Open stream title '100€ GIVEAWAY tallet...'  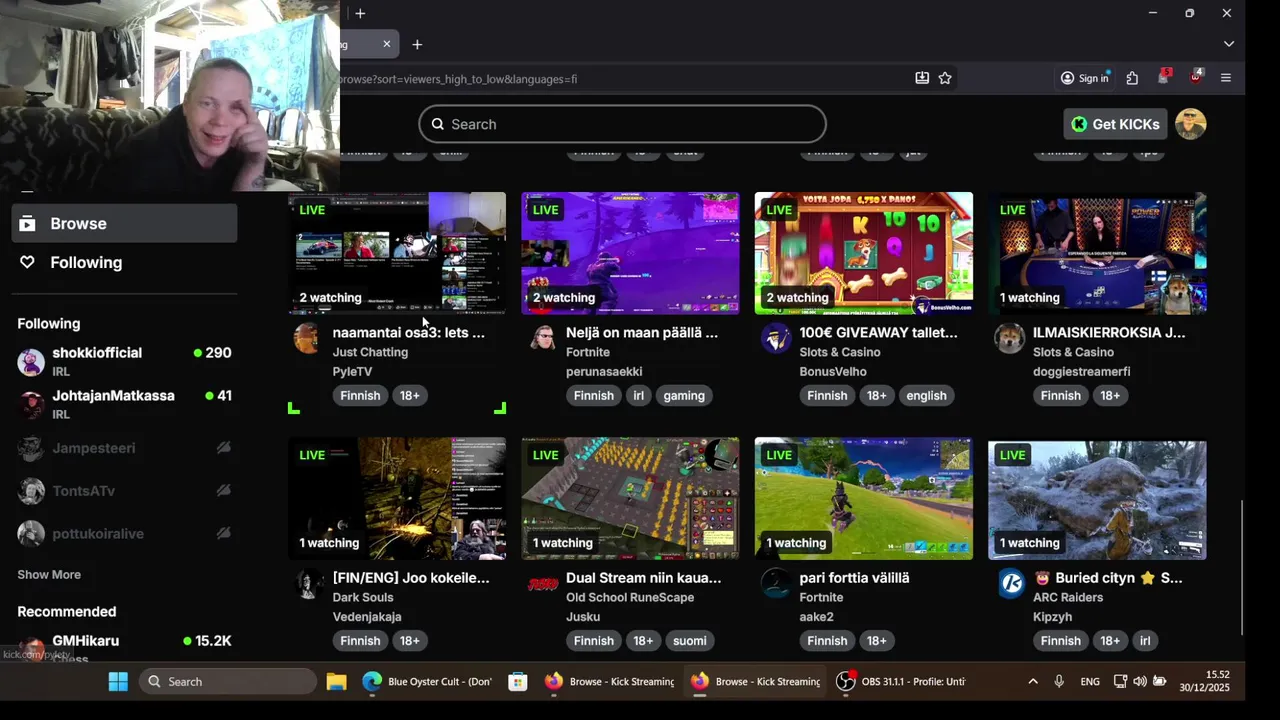[x=878, y=332]
